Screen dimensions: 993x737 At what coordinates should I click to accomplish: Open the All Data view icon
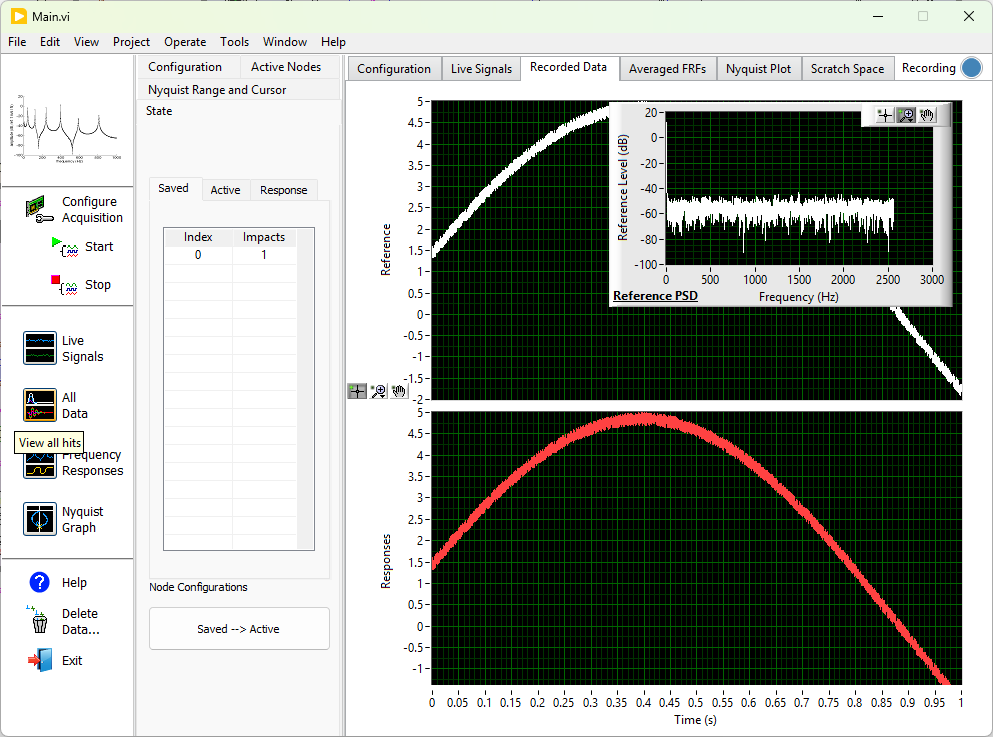tap(40, 405)
